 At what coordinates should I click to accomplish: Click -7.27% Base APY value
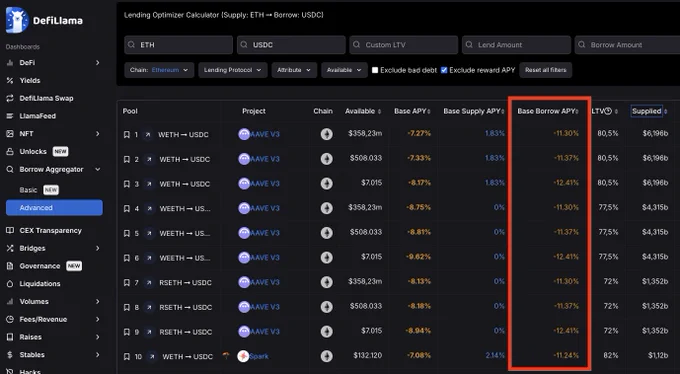click(419, 133)
